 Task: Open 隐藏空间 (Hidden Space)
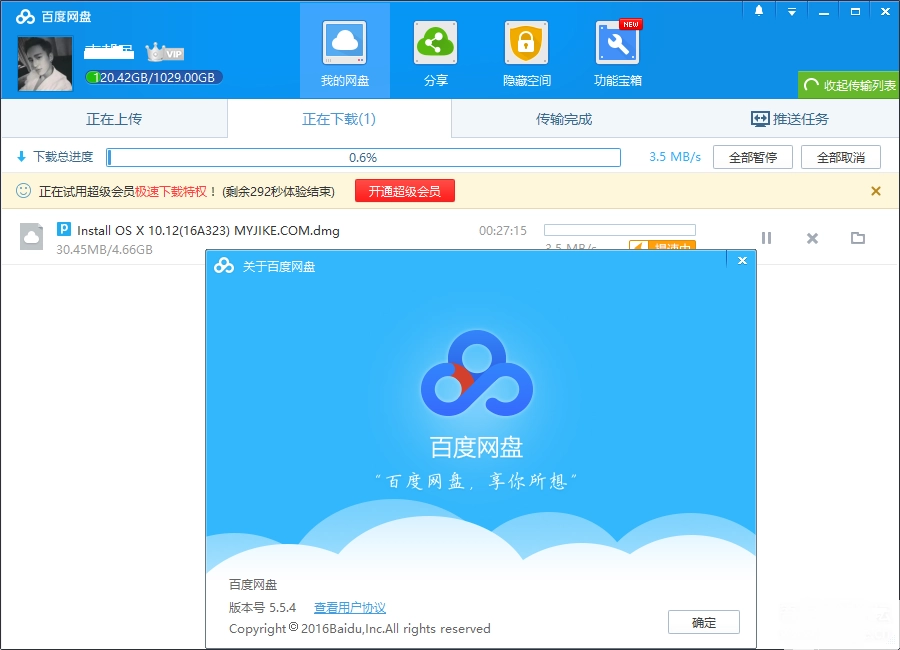tap(526, 50)
